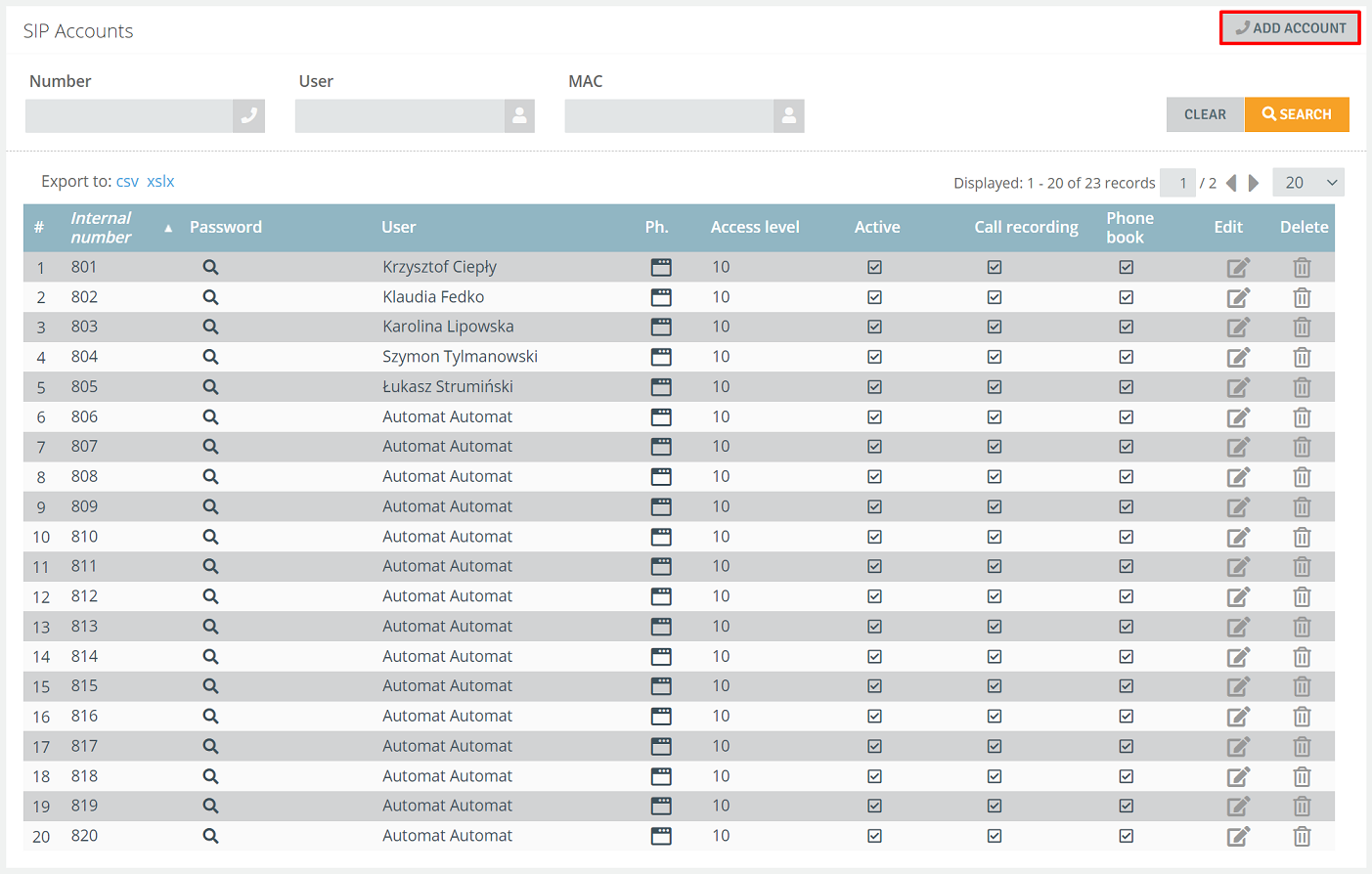Go to previous page arrow

tap(1231, 183)
